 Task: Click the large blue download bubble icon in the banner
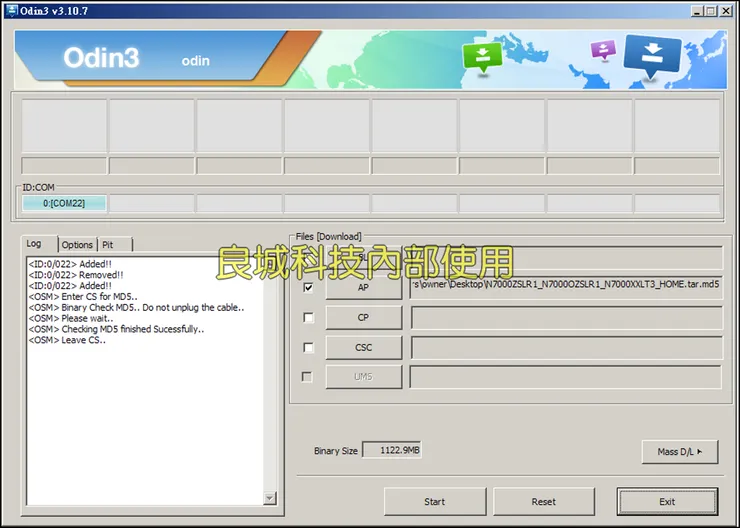[x=652, y=55]
